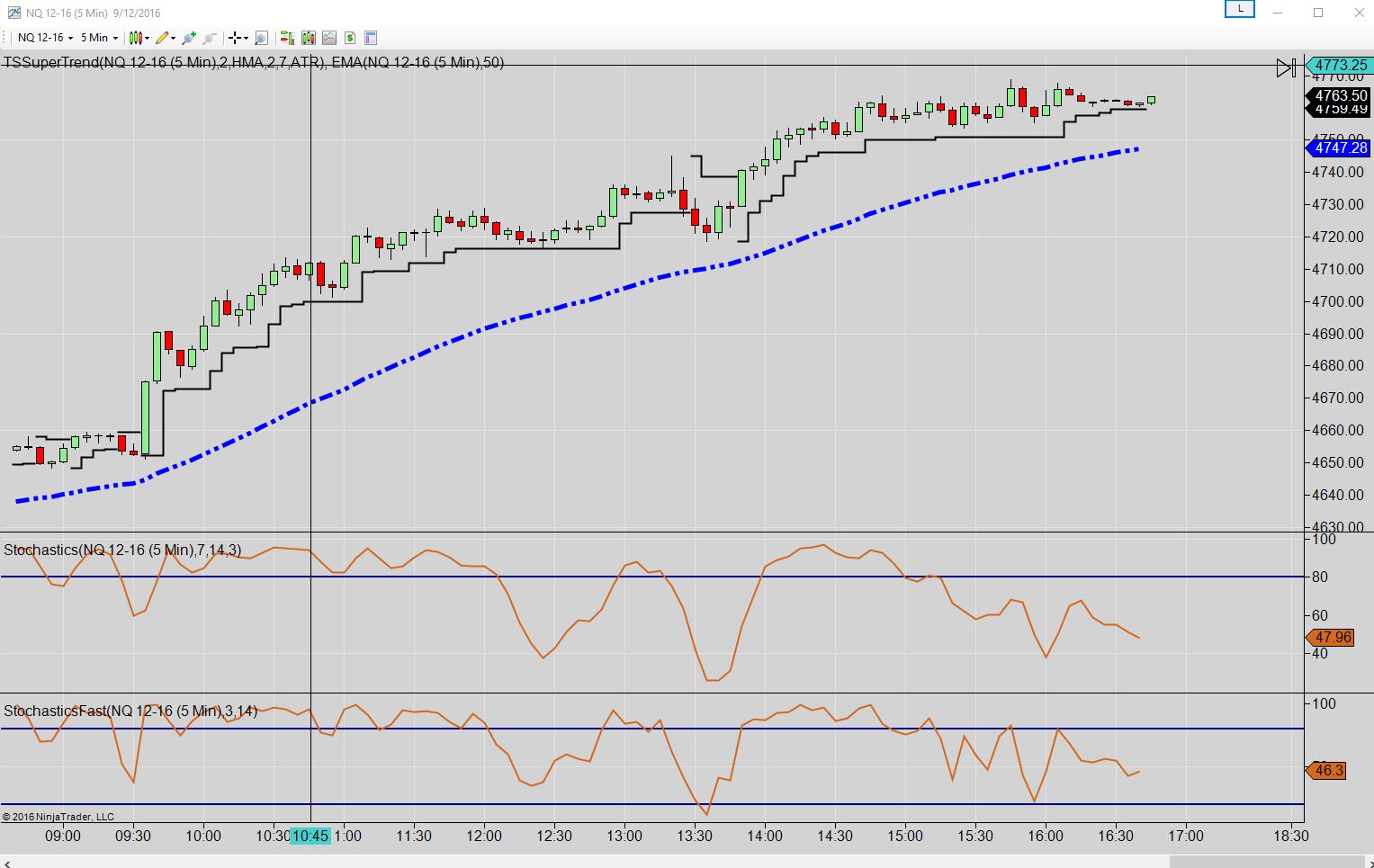Click the 60 level on Stochastics axis

coord(1320,615)
